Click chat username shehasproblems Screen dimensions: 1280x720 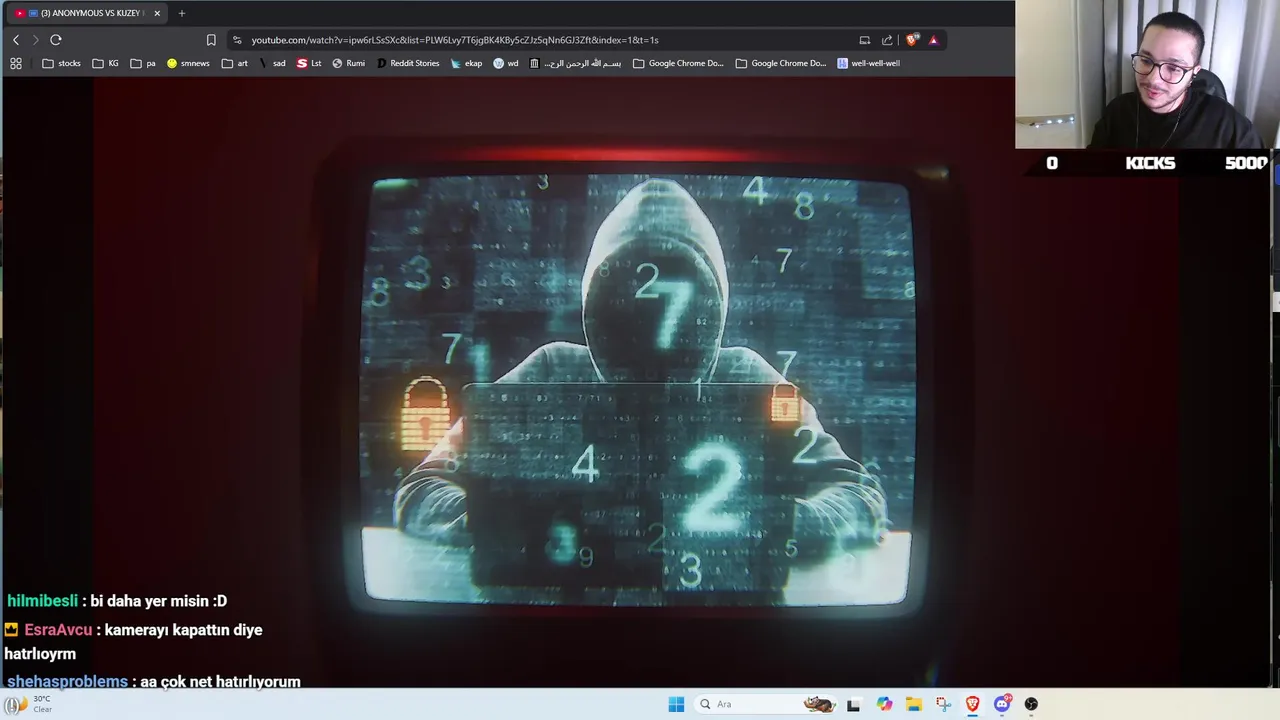67,682
